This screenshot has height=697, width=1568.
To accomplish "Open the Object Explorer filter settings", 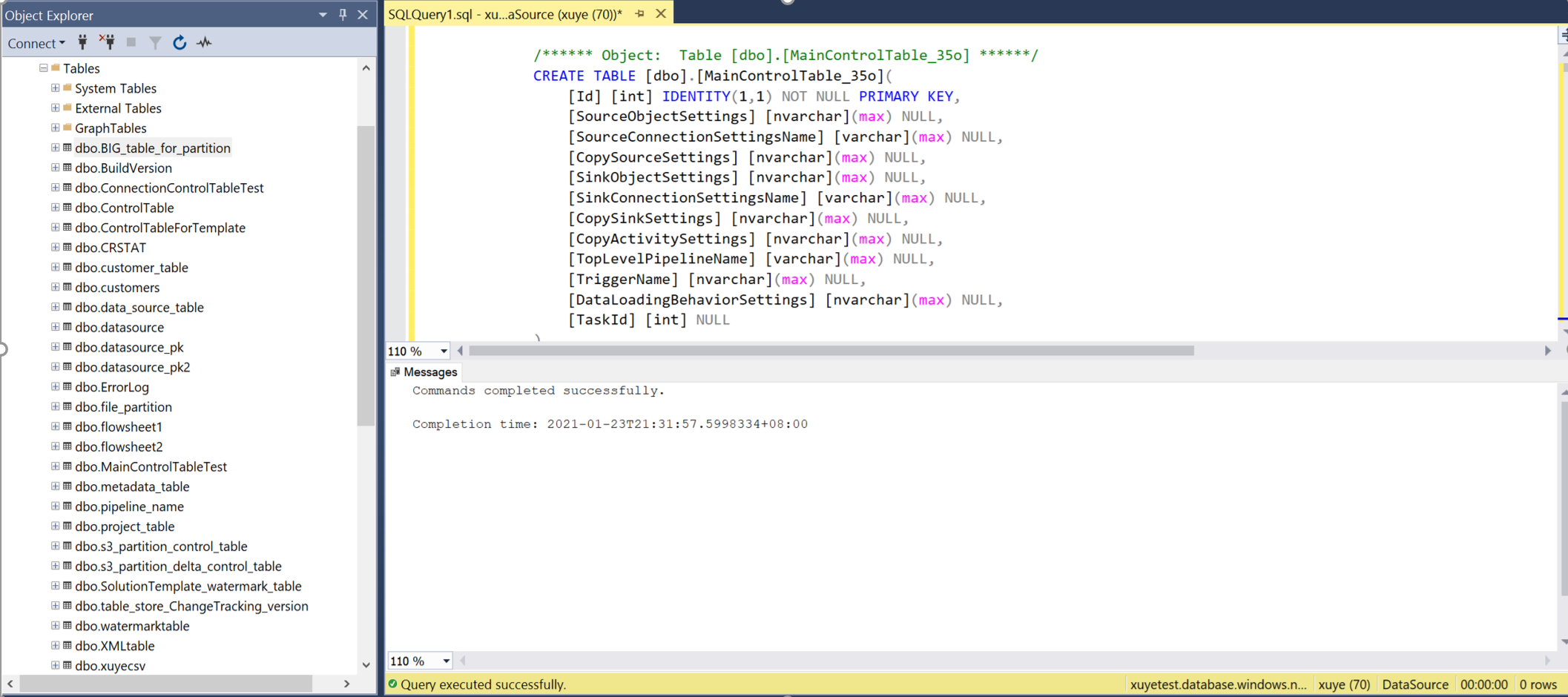I will coord(155,42).
